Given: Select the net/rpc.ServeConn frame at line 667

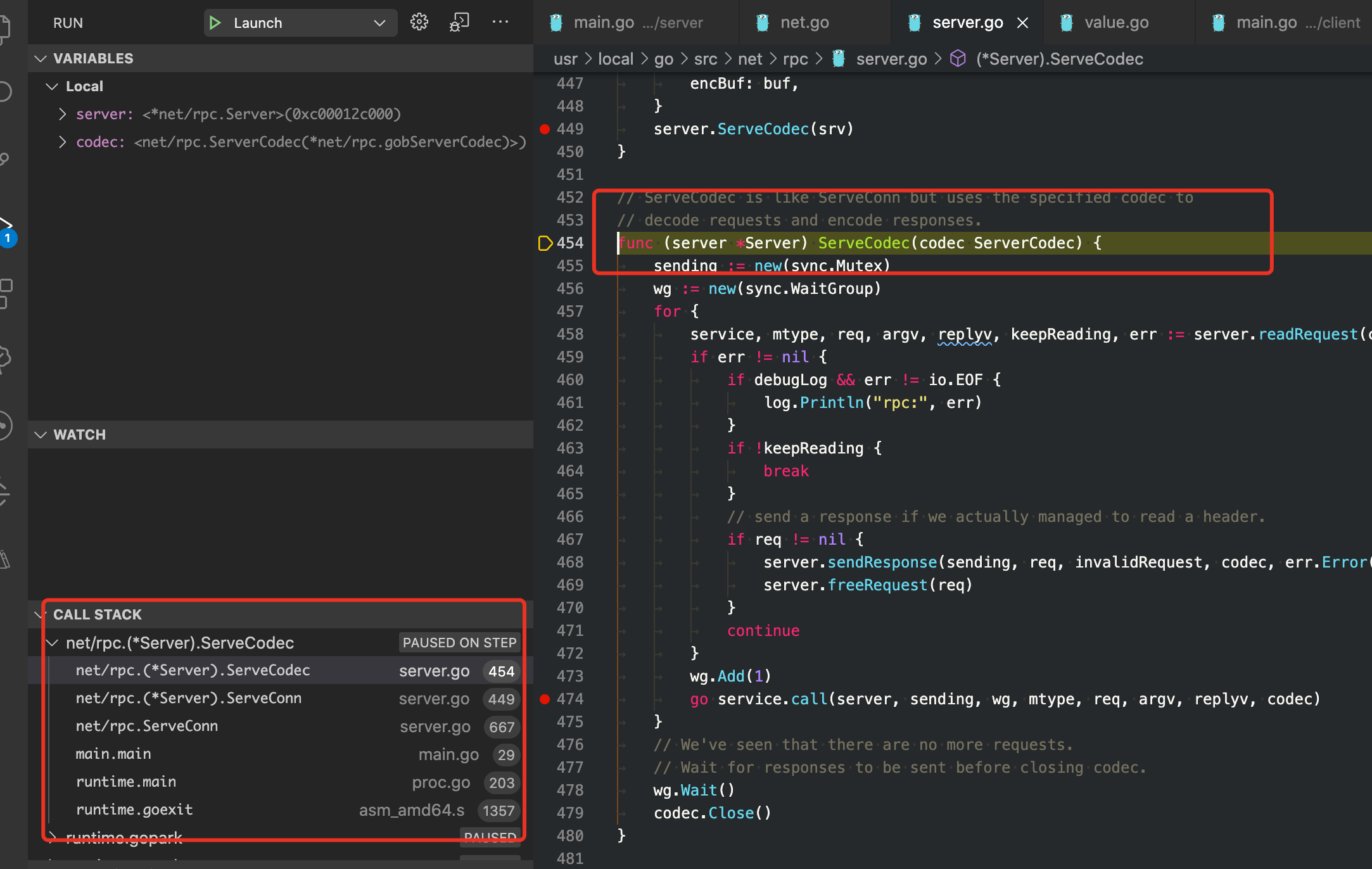Looking at the screenshot, I should click(x=147, y=726).
